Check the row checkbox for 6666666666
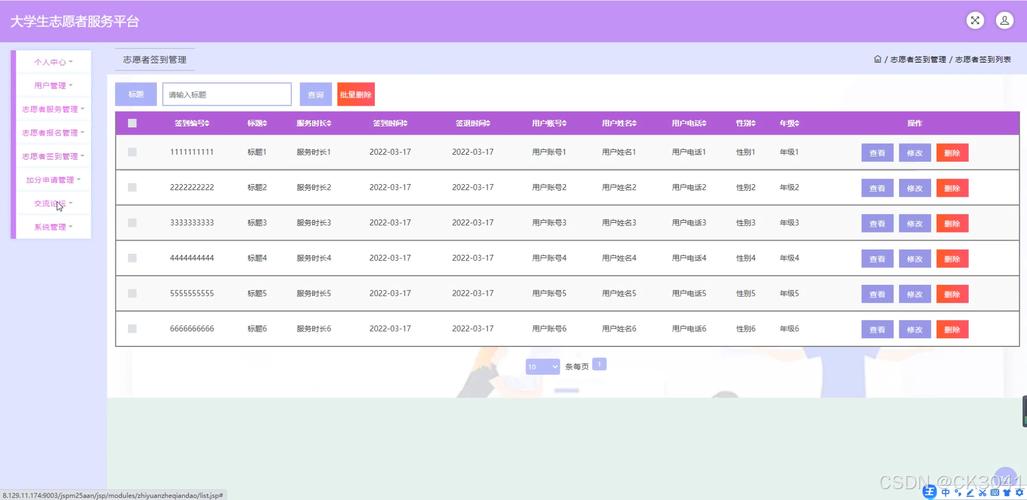The width and height of the screenshot is (1027, 500). pyautogui.click(x=132, y=329)
